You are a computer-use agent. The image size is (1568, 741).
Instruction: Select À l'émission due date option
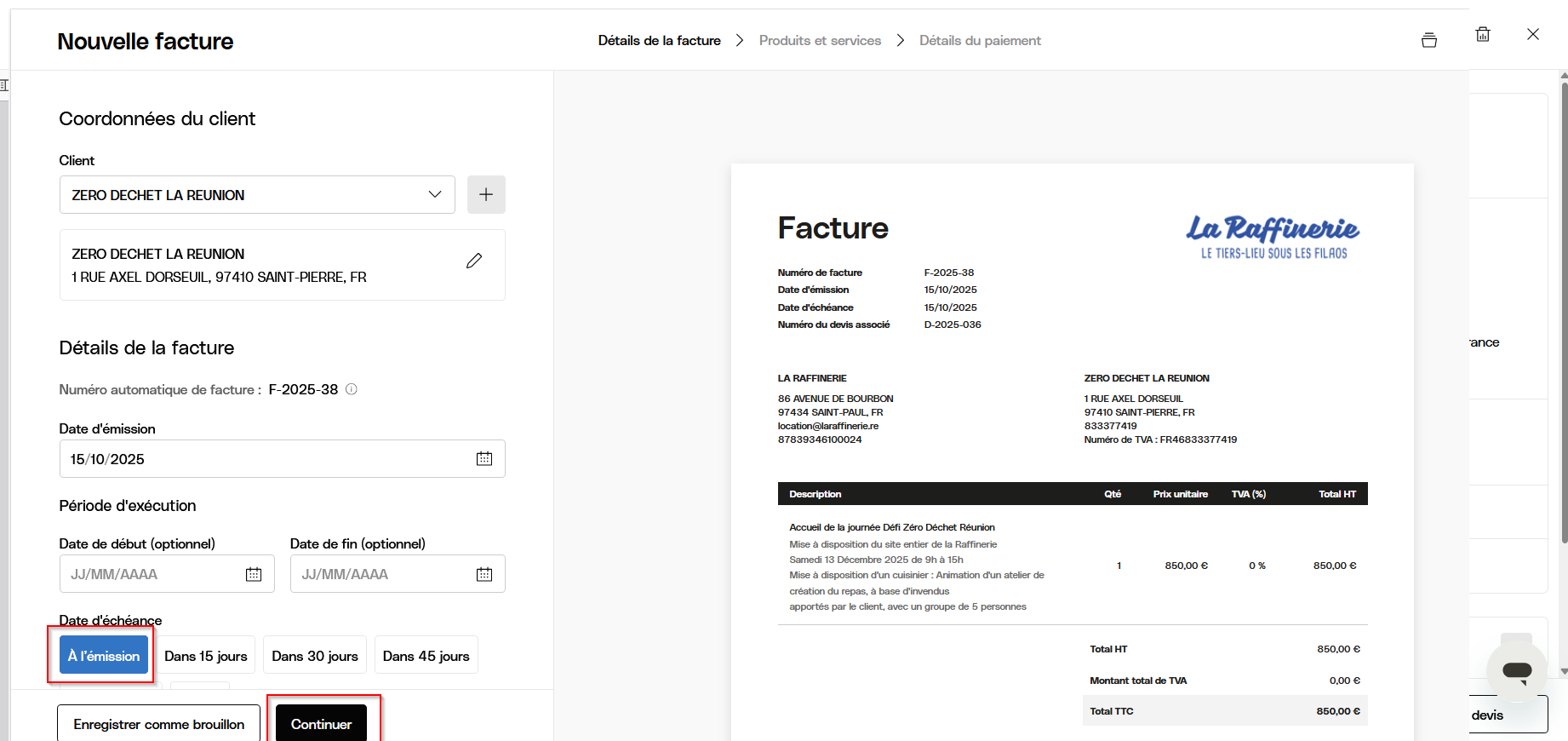pos(104,656)
